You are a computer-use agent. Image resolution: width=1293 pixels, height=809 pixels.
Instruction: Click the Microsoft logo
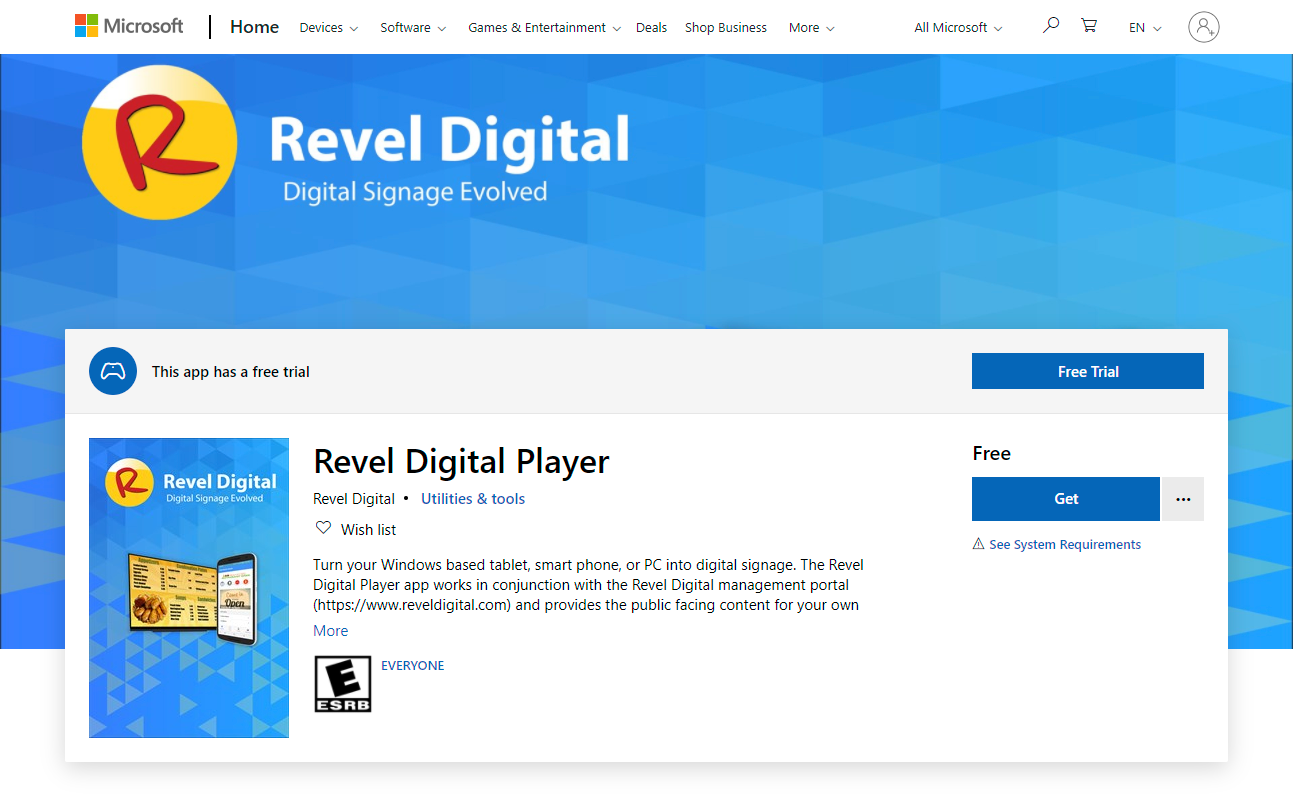(x=129, y=26)
